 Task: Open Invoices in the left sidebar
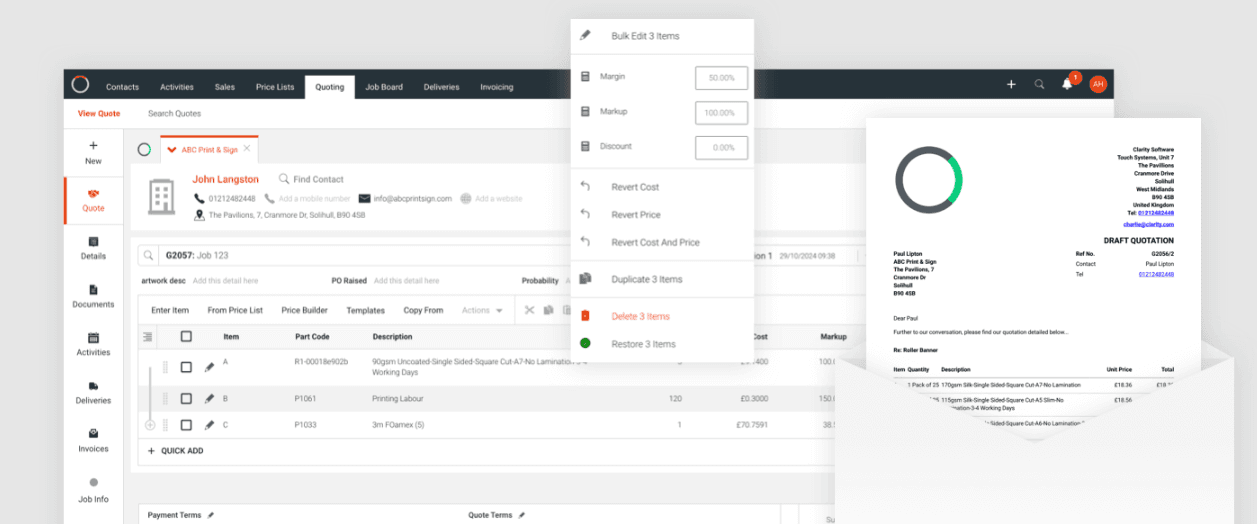tap(93, 440)
